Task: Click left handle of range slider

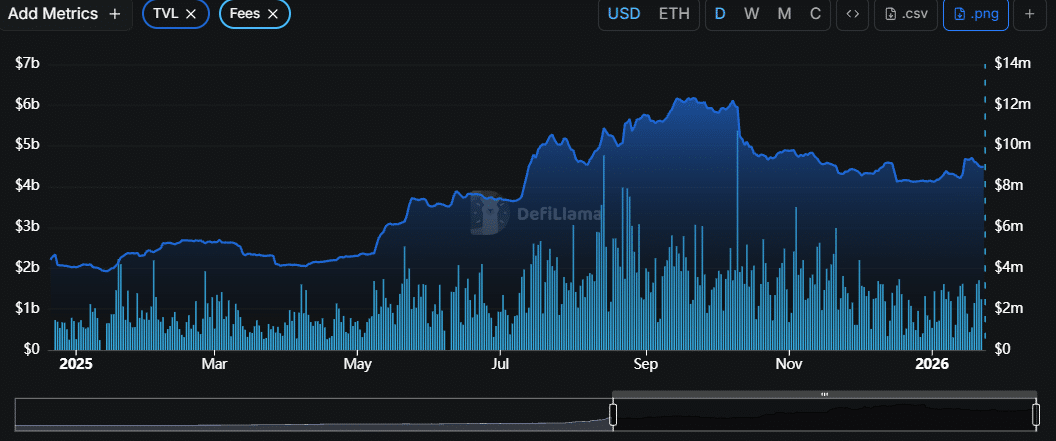Action: click(x=613, y=414)
